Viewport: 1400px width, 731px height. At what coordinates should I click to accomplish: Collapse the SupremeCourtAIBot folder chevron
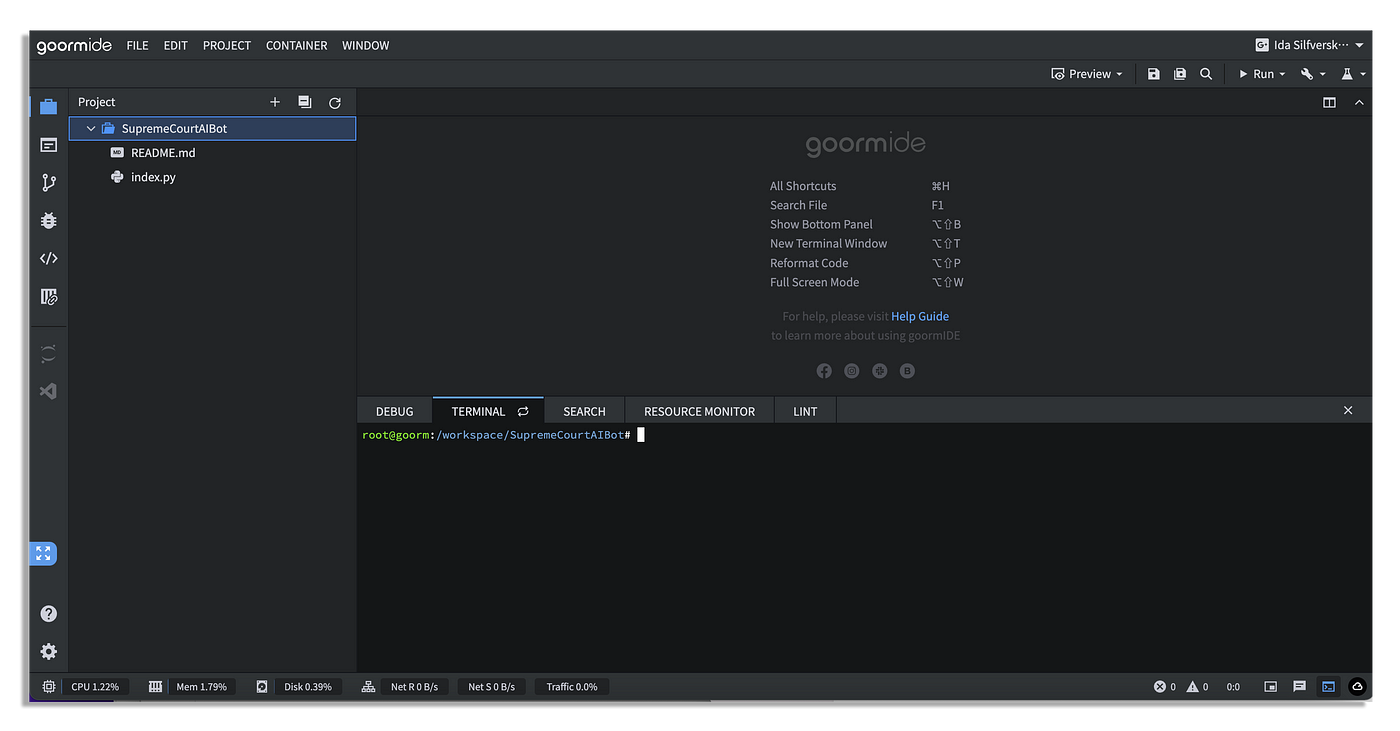coord(91,128)
